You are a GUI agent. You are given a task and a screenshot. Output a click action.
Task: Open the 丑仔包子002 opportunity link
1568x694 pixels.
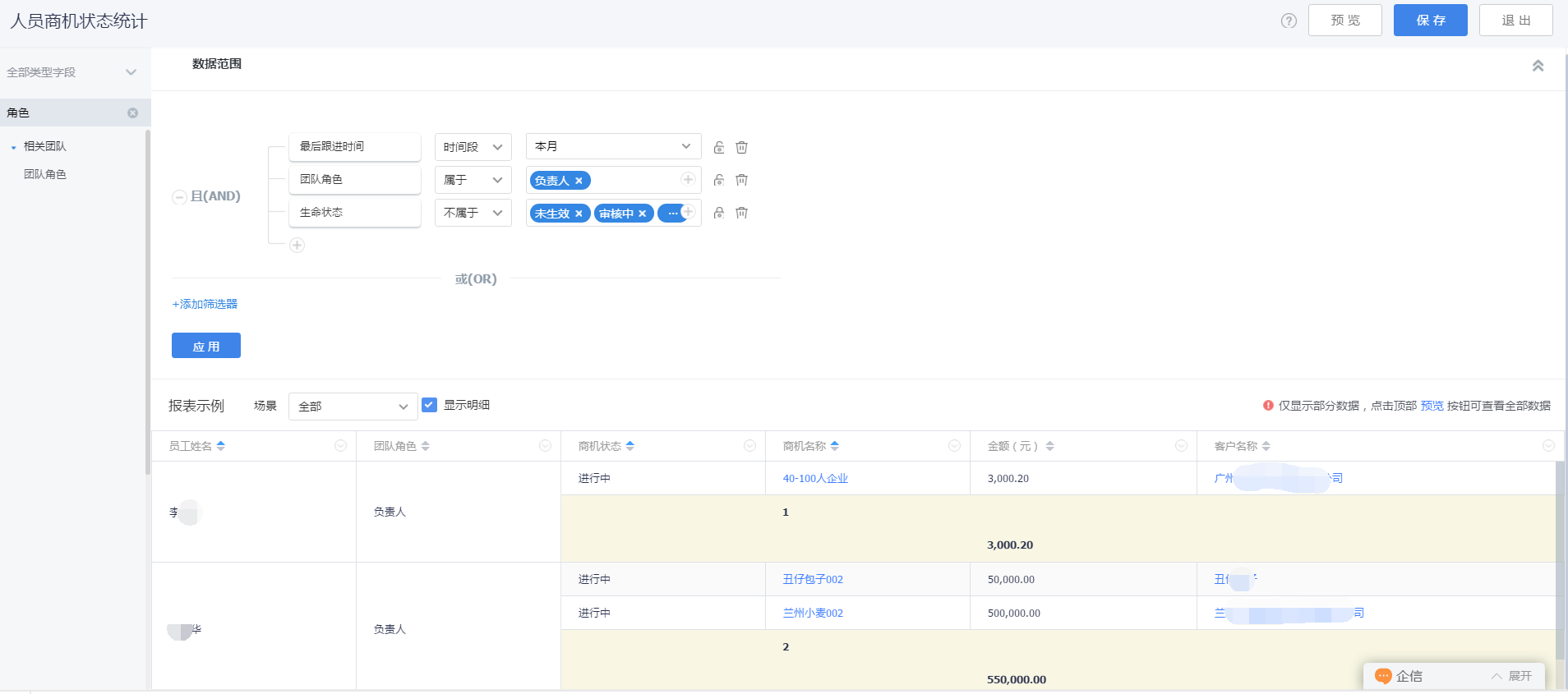point(813,579)
